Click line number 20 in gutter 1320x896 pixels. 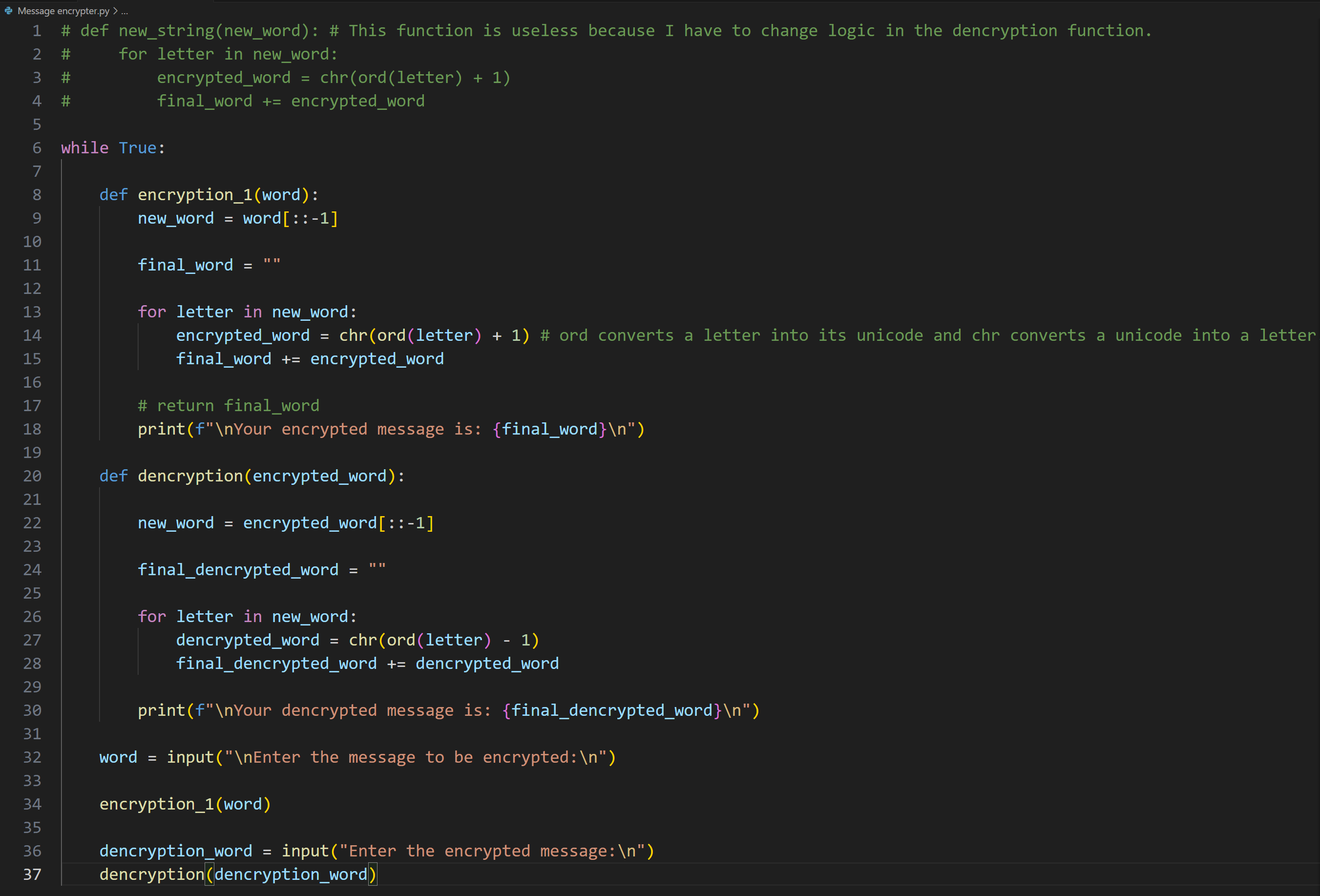coord(32,476)
